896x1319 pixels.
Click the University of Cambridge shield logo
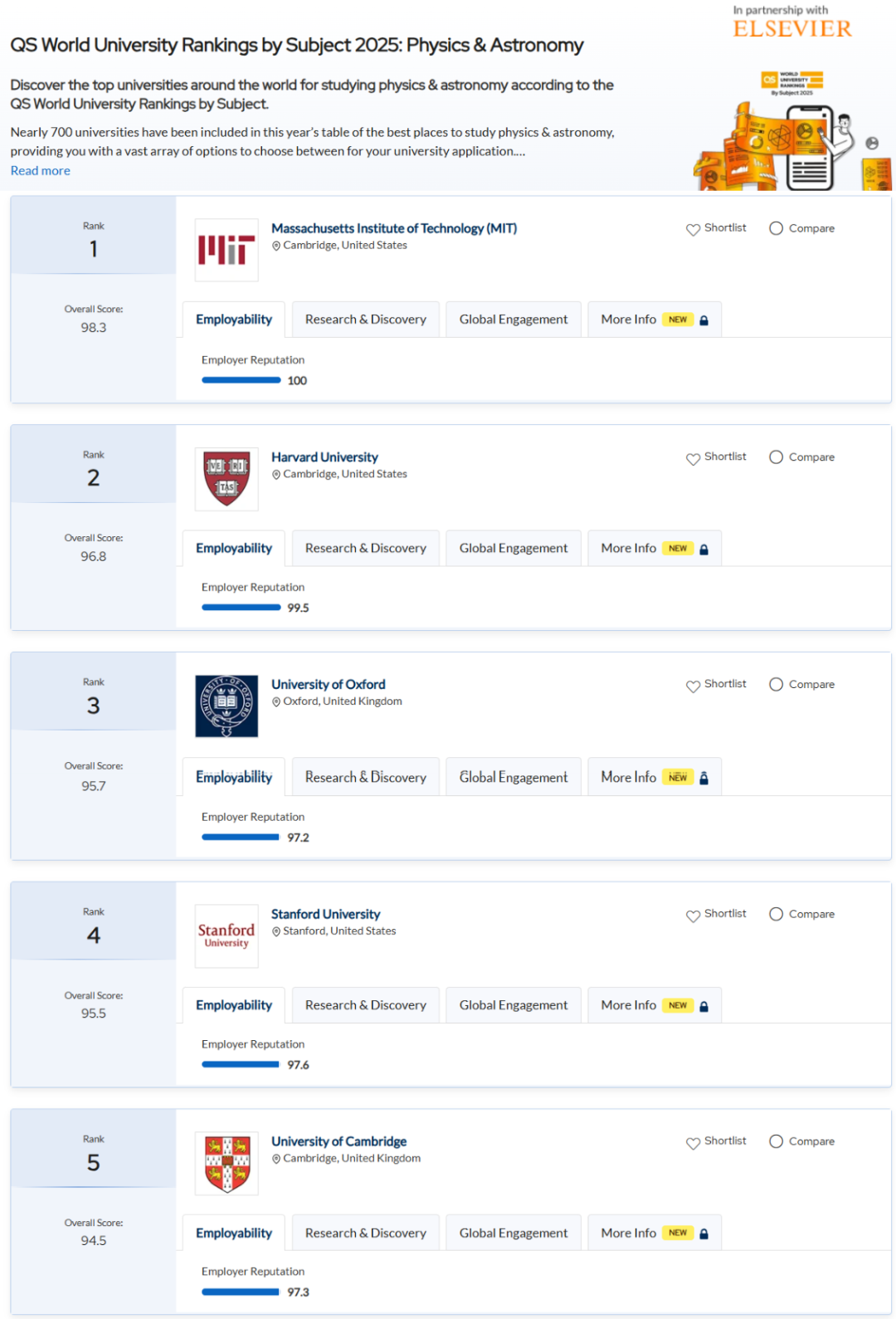pos(226,1164)
